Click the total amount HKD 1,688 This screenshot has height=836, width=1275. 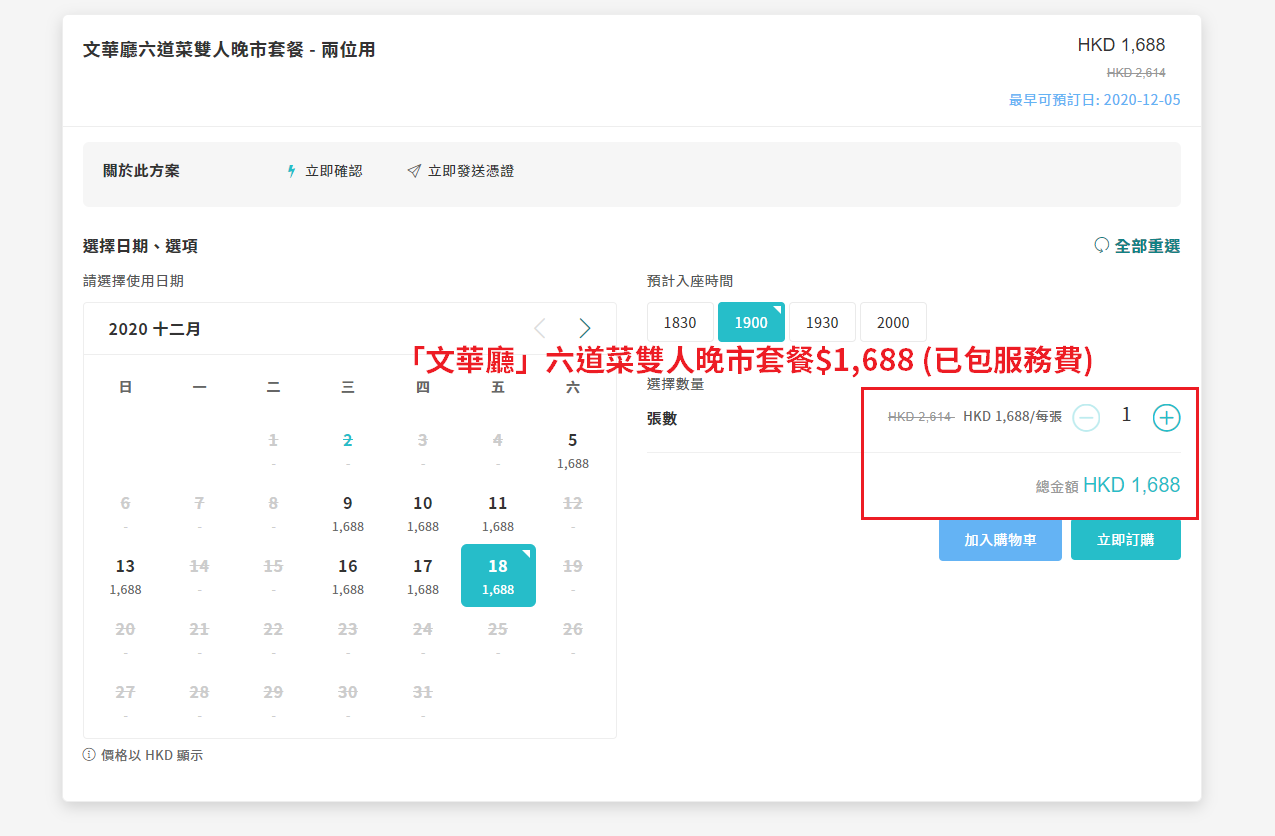click(1132, 485)
